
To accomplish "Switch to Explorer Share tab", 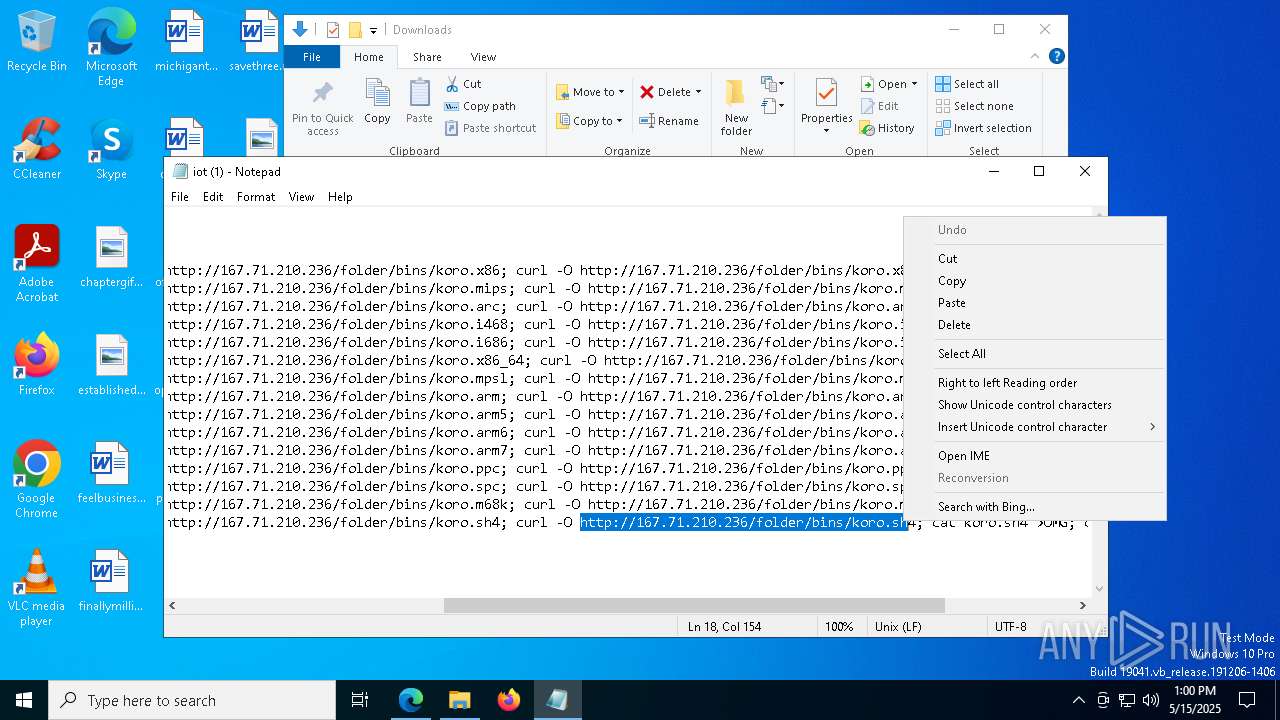I will coord(427,57).
